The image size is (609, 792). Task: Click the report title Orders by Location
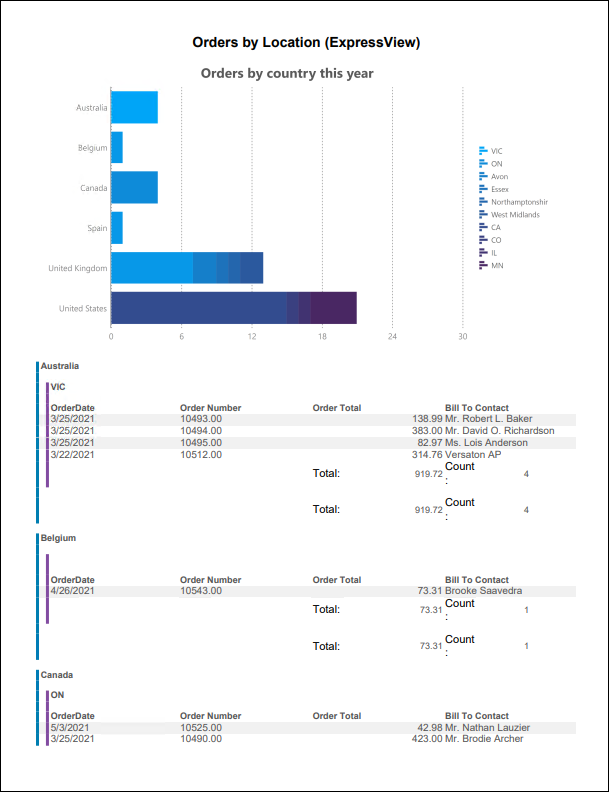click(306, 42)
